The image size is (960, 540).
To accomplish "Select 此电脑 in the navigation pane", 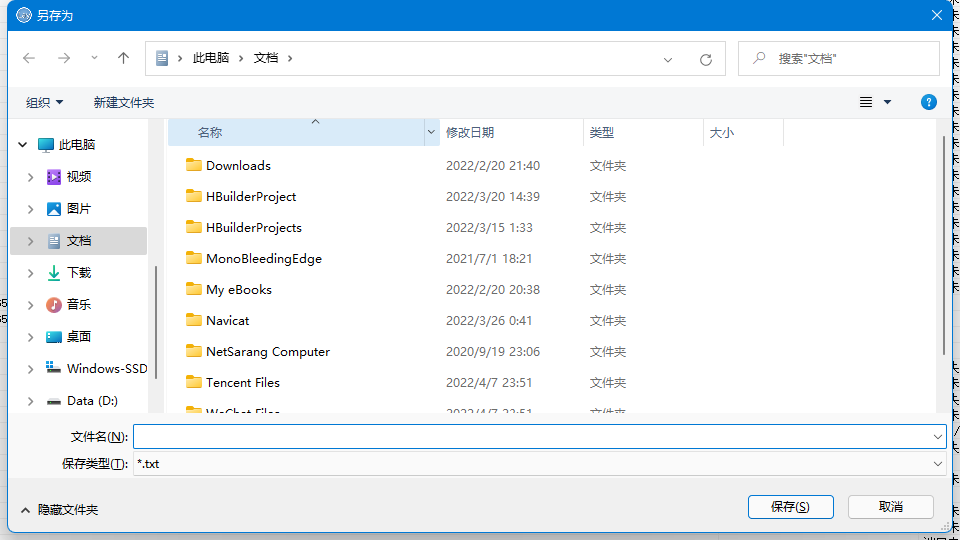I will pos(77,144).
